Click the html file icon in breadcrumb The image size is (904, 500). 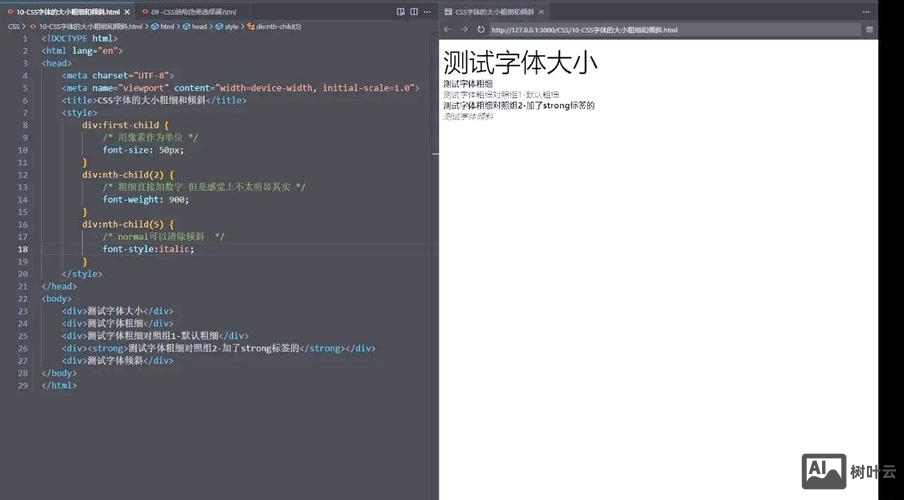click(33, 27)
